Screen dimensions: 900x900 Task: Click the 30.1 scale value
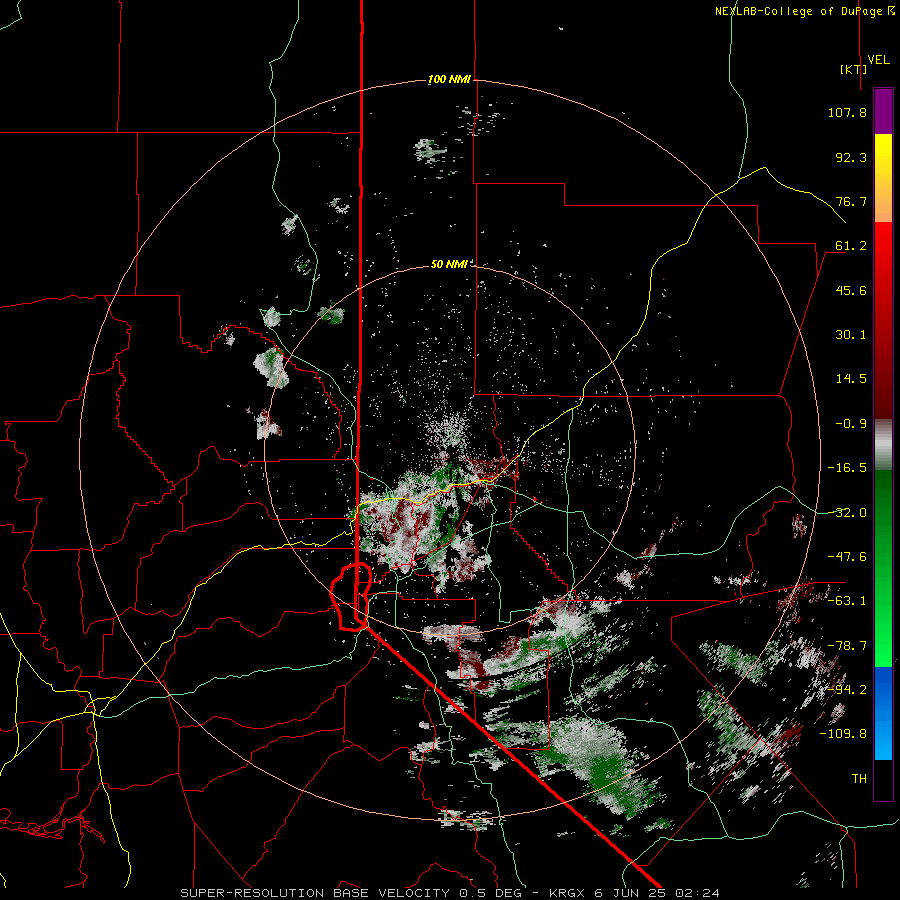[851, 335]
